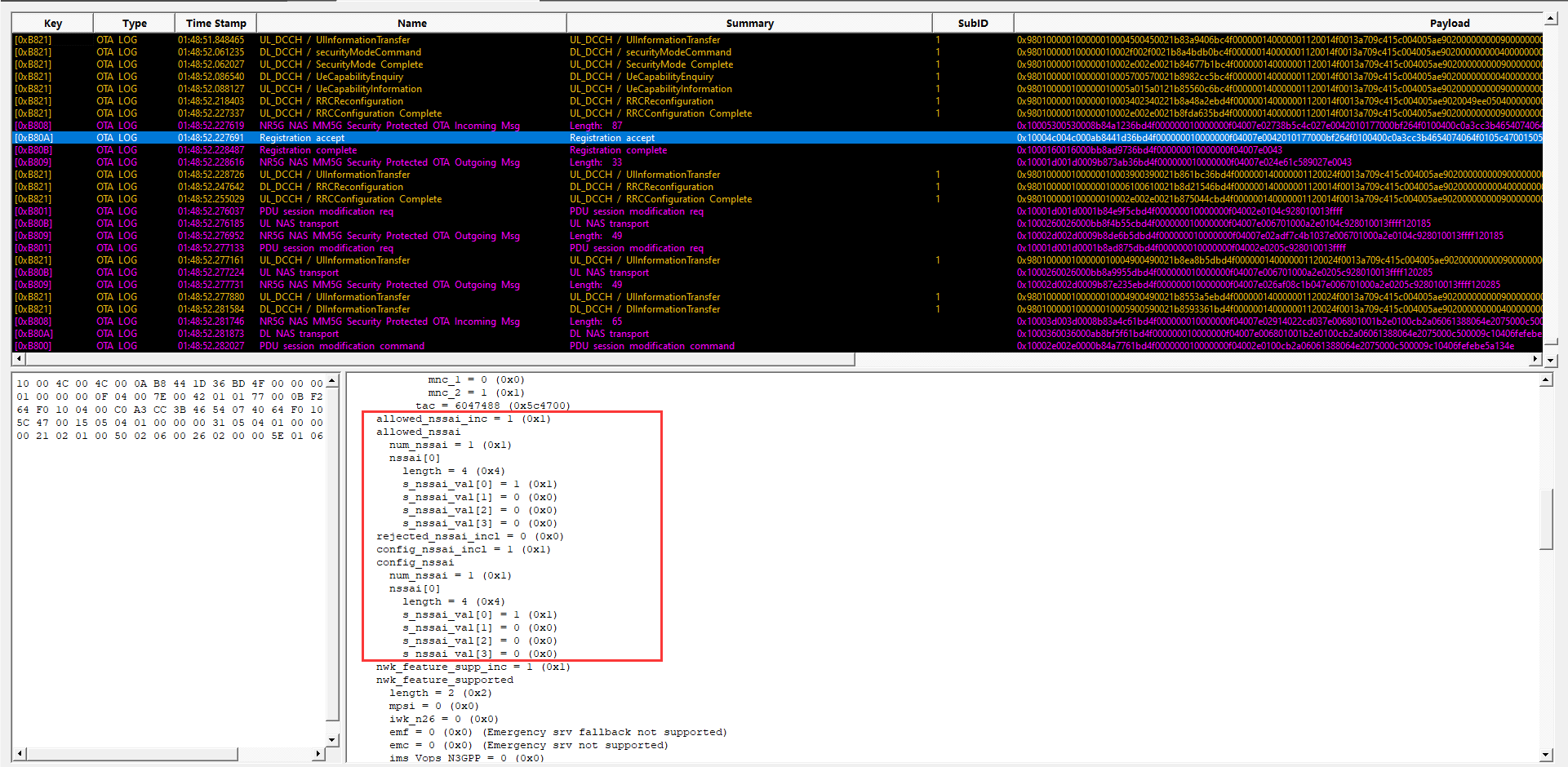Image resolution: width=1568 pixels, height=767 pixels.
Task: Click the line 'mnc_2 = 1 (0x1)'
Action: coord(476,392)
